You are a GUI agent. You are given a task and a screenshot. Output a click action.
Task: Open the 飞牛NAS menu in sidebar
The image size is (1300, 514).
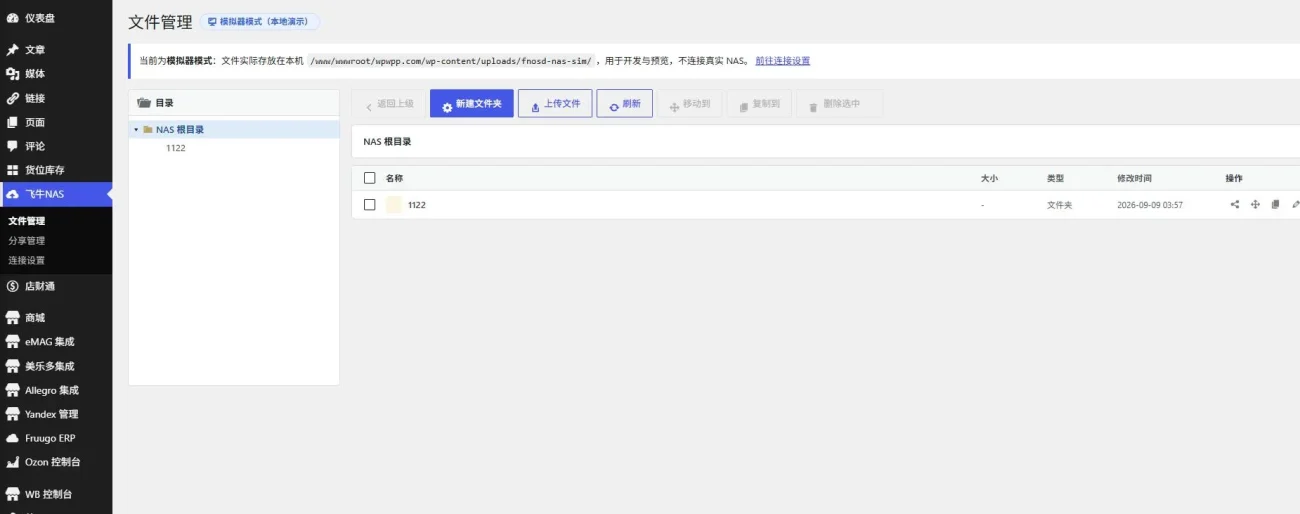(56, 194)
